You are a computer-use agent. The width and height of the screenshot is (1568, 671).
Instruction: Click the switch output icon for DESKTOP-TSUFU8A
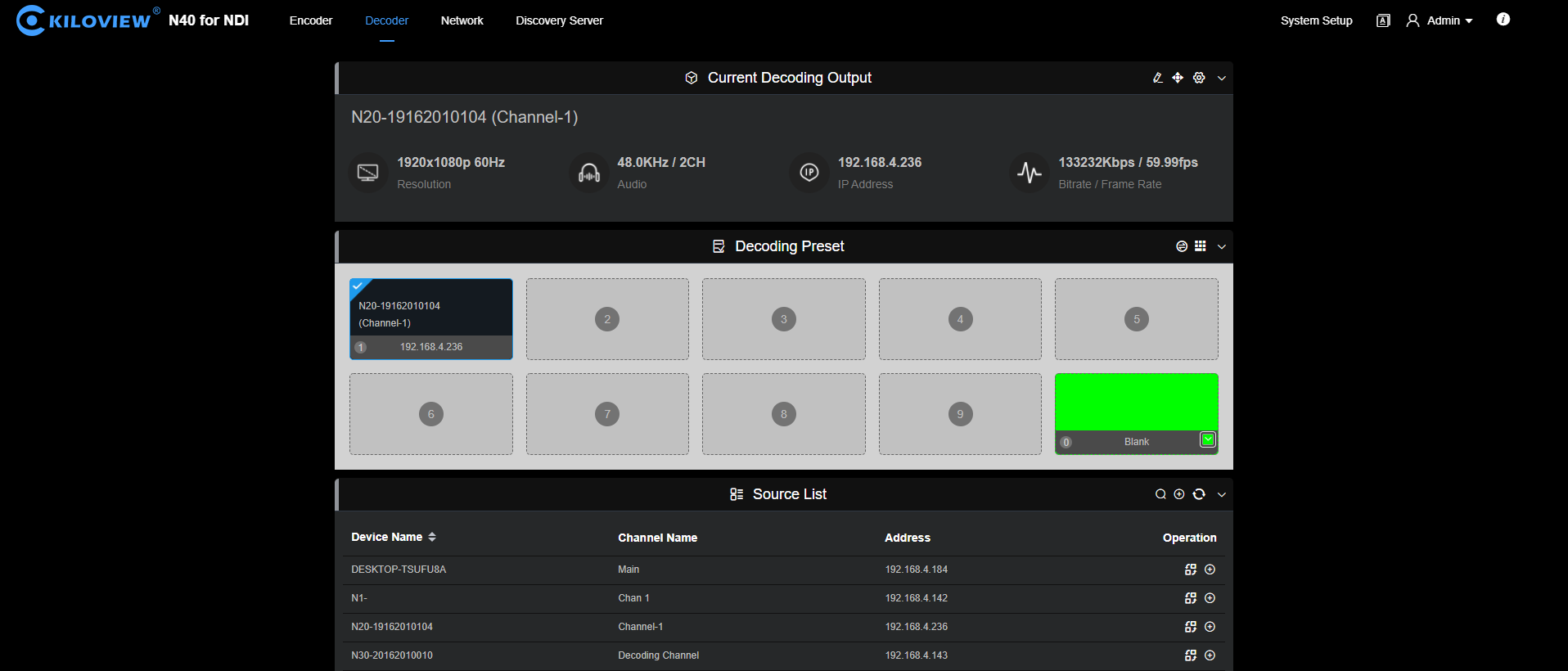(x=1191, y=570)
